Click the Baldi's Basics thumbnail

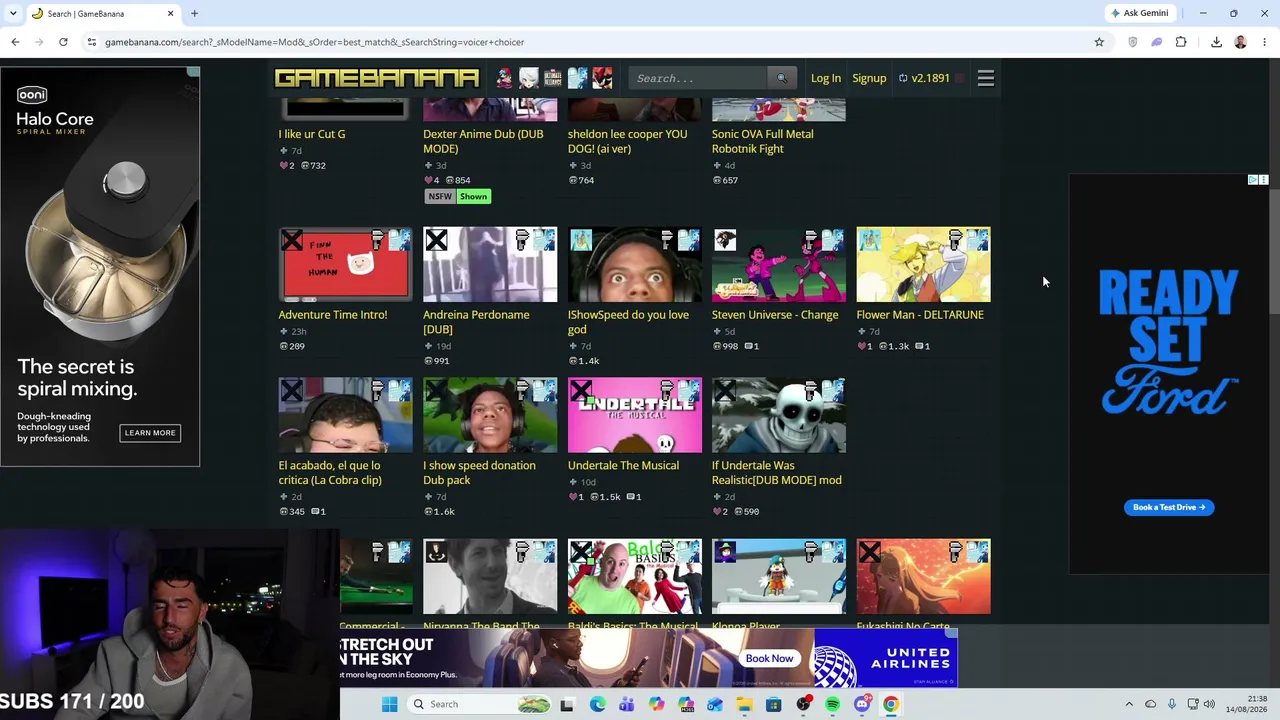coord(635,577)
